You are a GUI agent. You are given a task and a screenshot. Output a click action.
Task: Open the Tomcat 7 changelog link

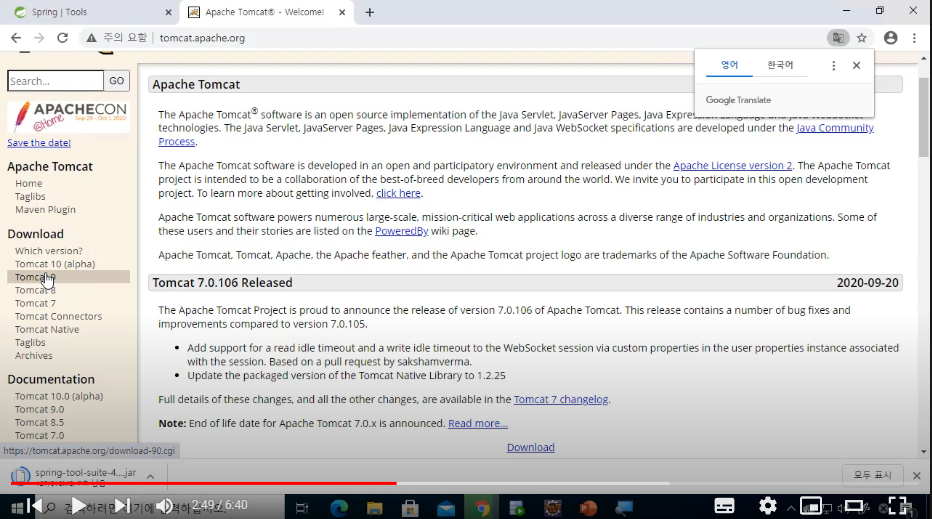coord(561,400)
